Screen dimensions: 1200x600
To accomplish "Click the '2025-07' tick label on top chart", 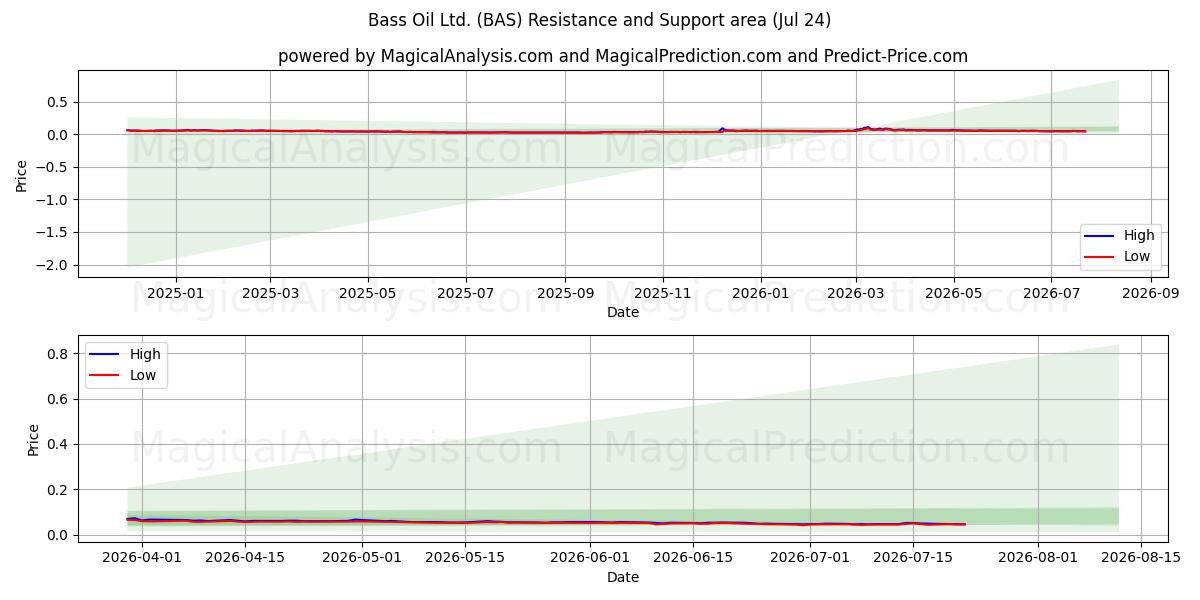I will click(x=466, y=294).
